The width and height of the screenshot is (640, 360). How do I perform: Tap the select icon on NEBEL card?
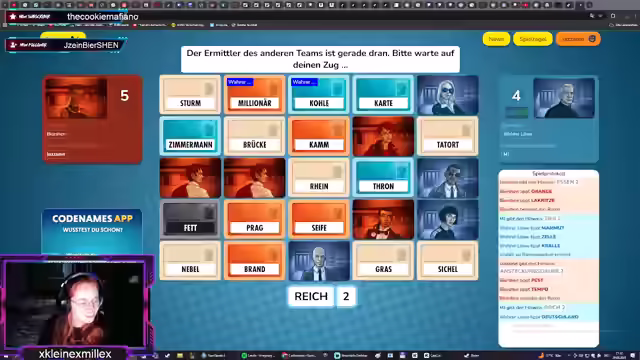(x=209, y=255)
